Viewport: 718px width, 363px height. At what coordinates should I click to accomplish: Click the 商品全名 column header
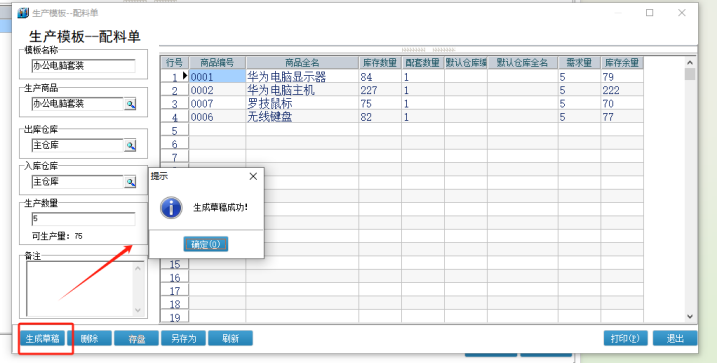(x=302, y=63)
